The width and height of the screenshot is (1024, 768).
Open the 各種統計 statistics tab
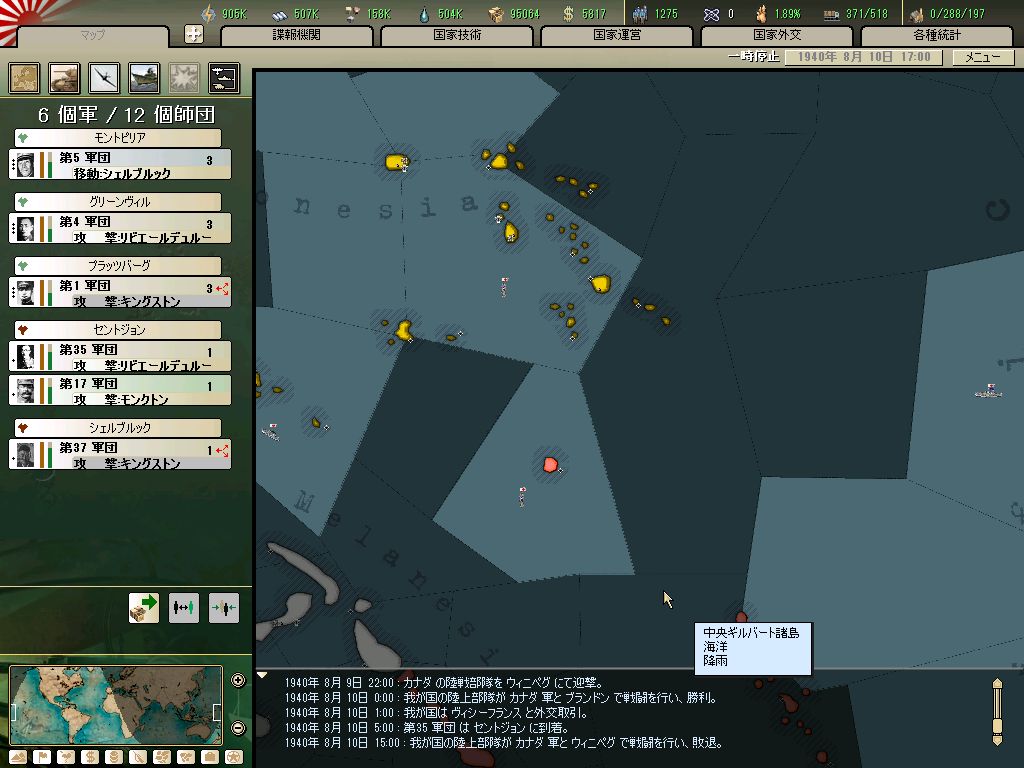click(937, 35)
